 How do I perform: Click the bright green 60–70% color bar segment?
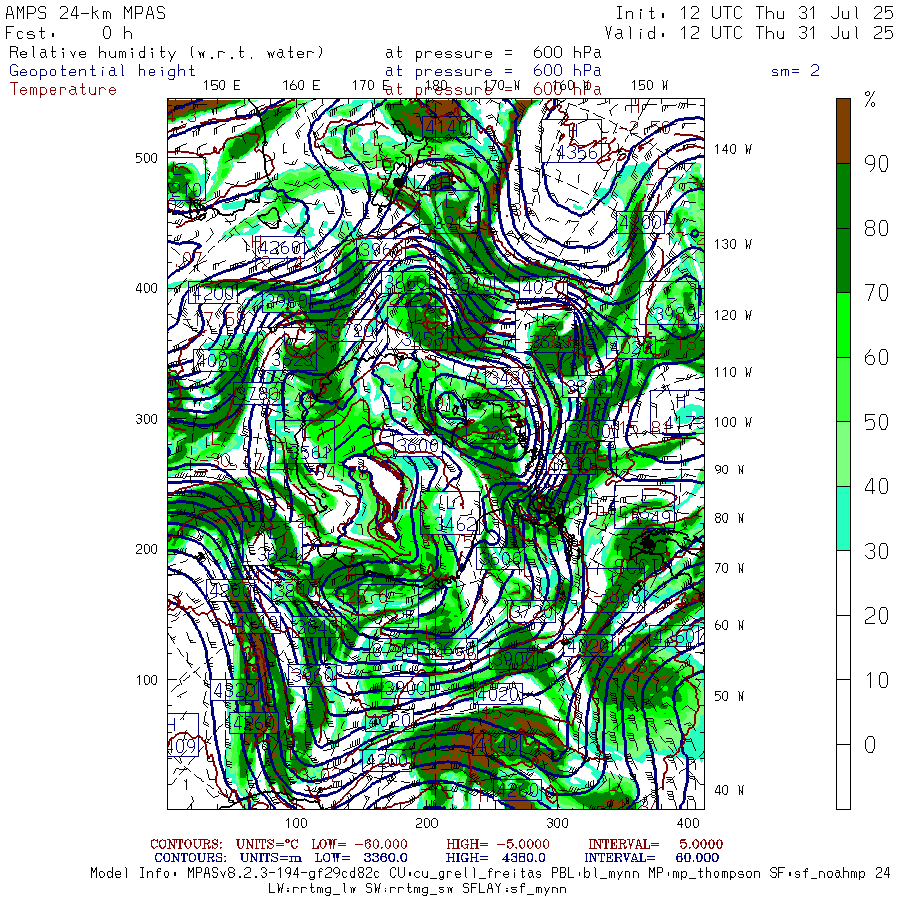(843, 325)
